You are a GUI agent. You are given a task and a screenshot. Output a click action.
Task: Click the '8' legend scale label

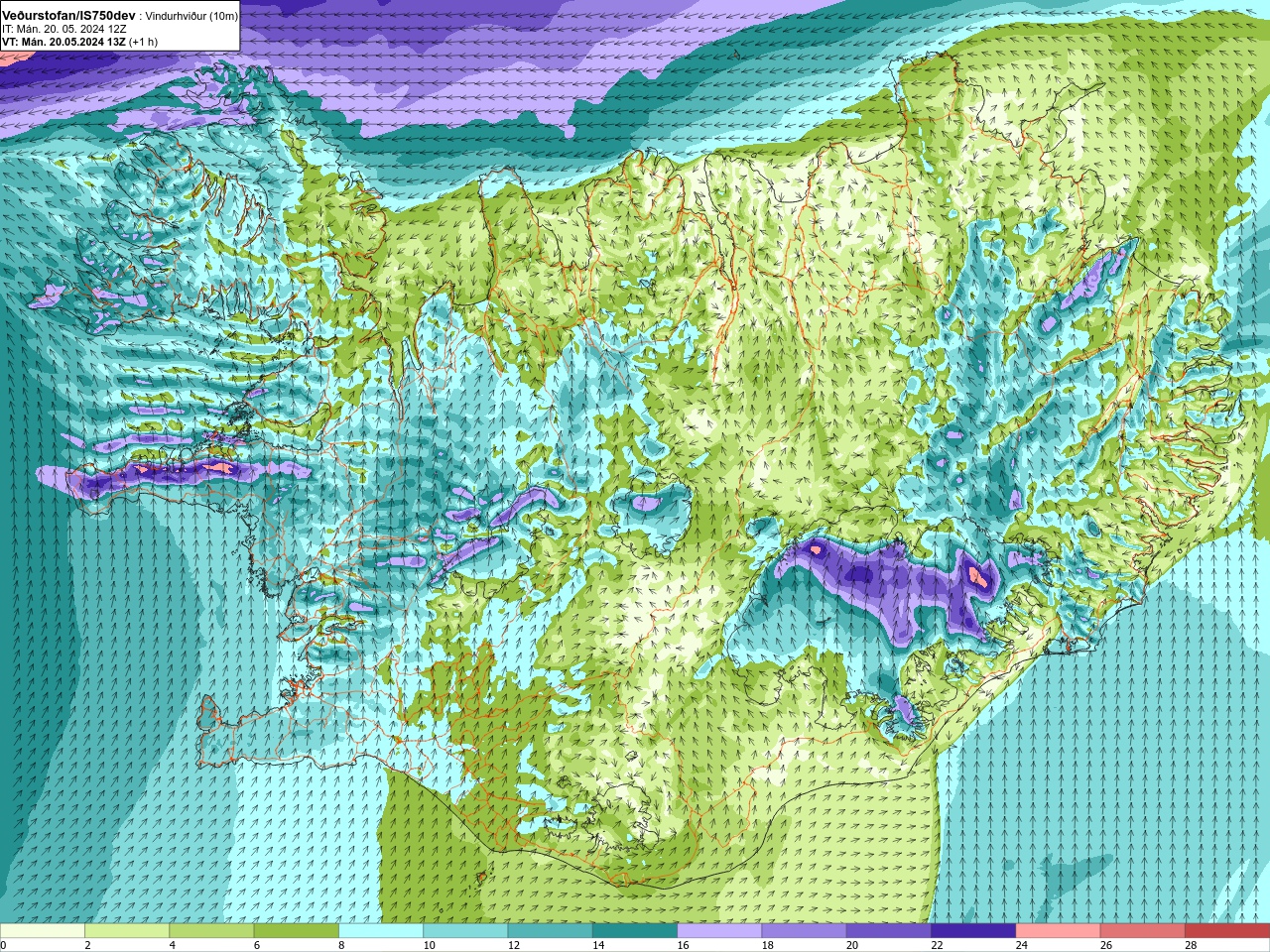pyautogui.click(x=342, y=945)
